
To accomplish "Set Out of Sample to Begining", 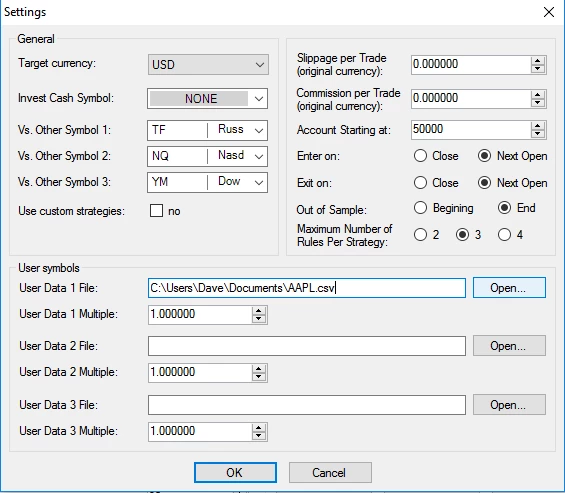I will point(420,208).
